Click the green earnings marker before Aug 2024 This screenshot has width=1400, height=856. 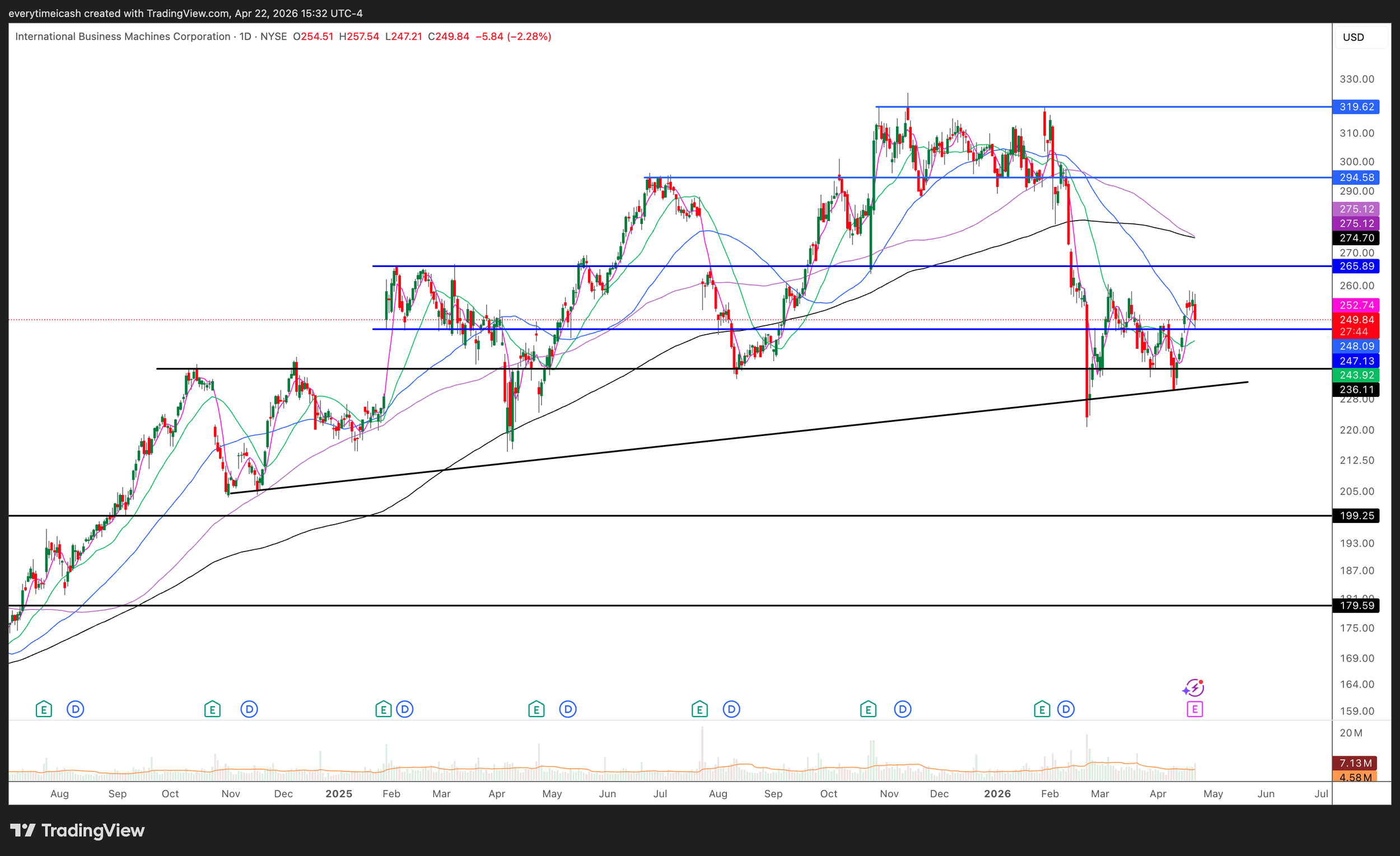pyautogui.click(x=44, y=709)
